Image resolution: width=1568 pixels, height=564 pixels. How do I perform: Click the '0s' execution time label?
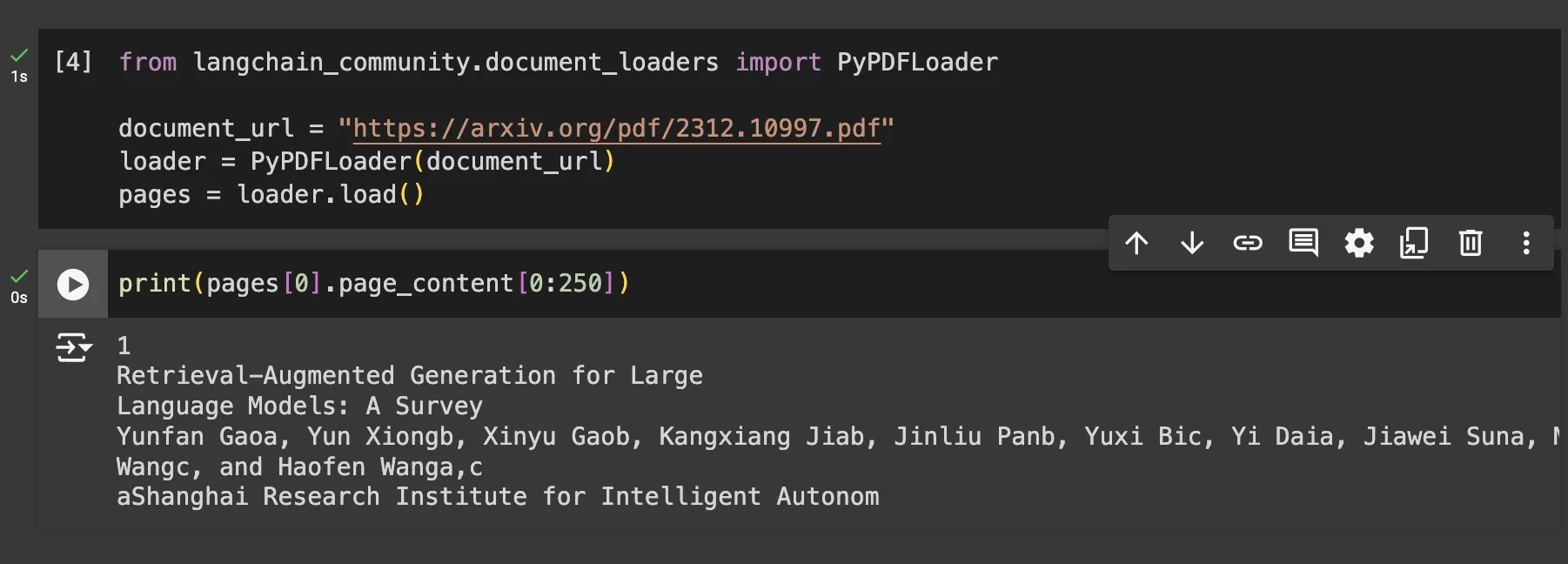(19, 298)
